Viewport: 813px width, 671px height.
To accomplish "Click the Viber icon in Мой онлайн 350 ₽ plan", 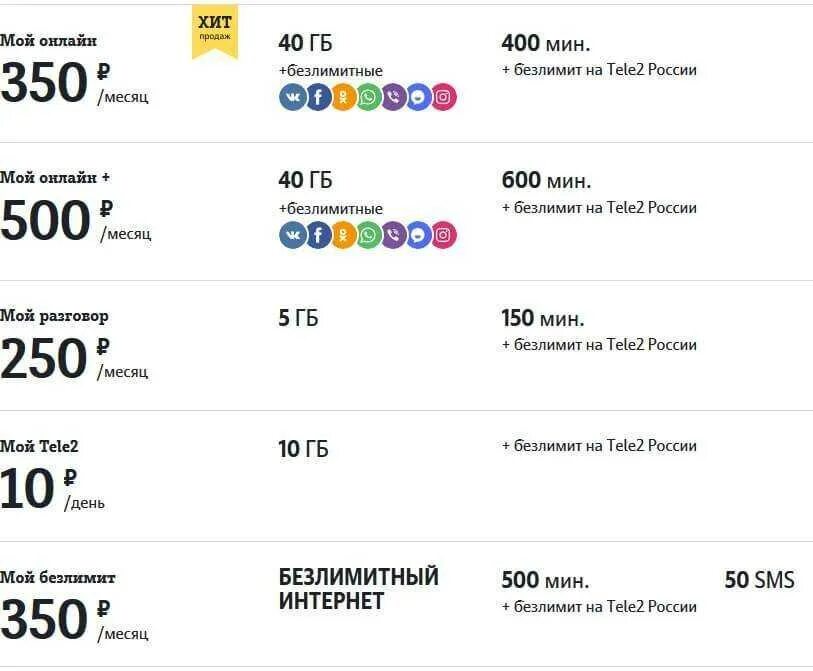I will click(x=393, y=97).
